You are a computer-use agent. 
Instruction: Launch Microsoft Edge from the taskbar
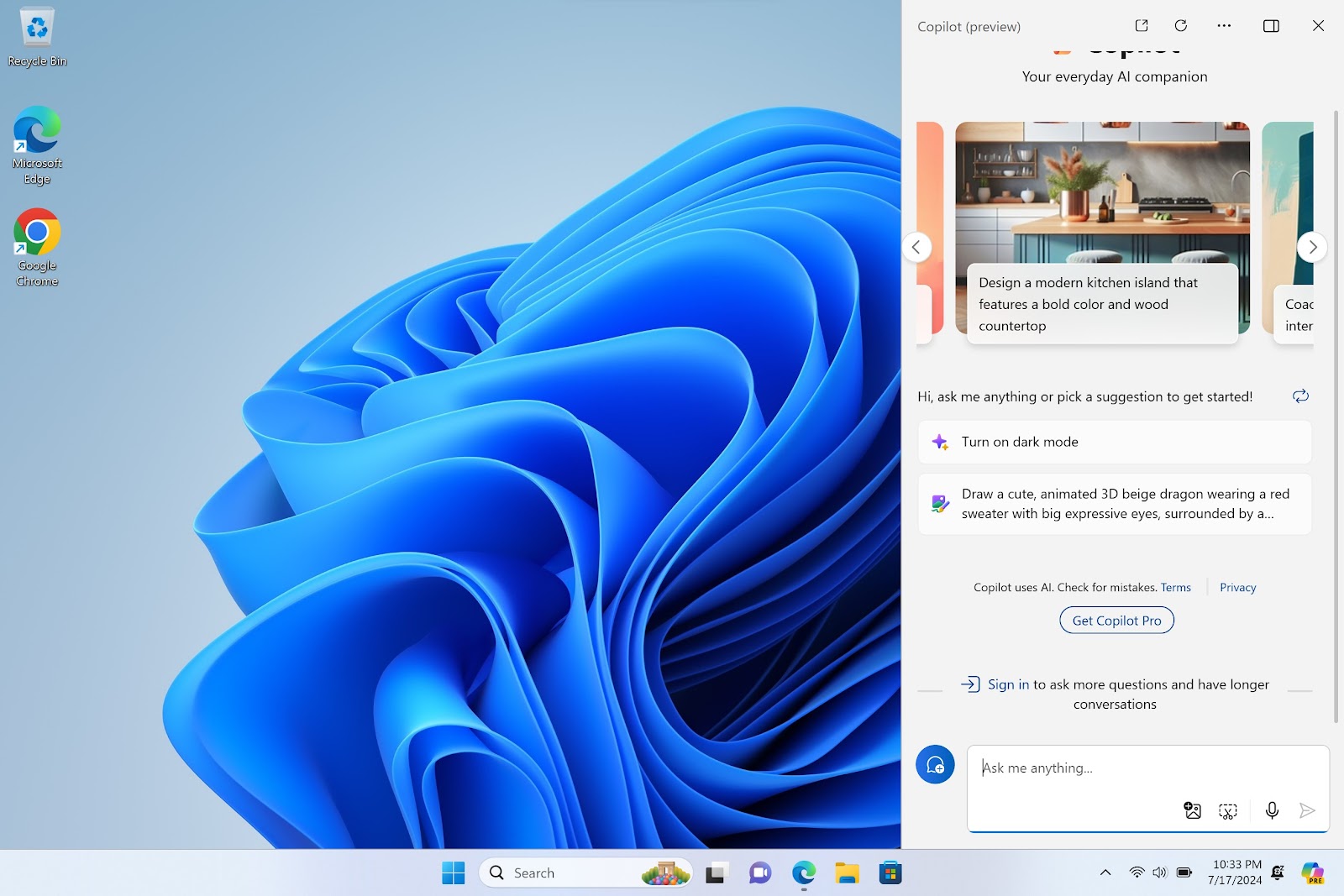pos(804,873)
